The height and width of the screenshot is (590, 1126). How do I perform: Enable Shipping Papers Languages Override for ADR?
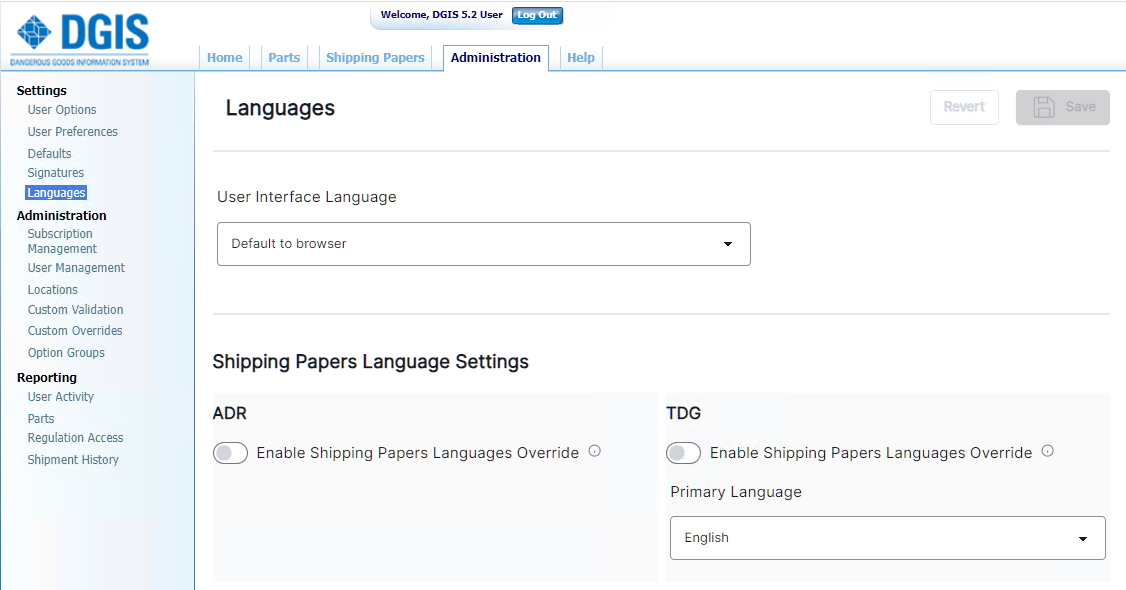230,452
